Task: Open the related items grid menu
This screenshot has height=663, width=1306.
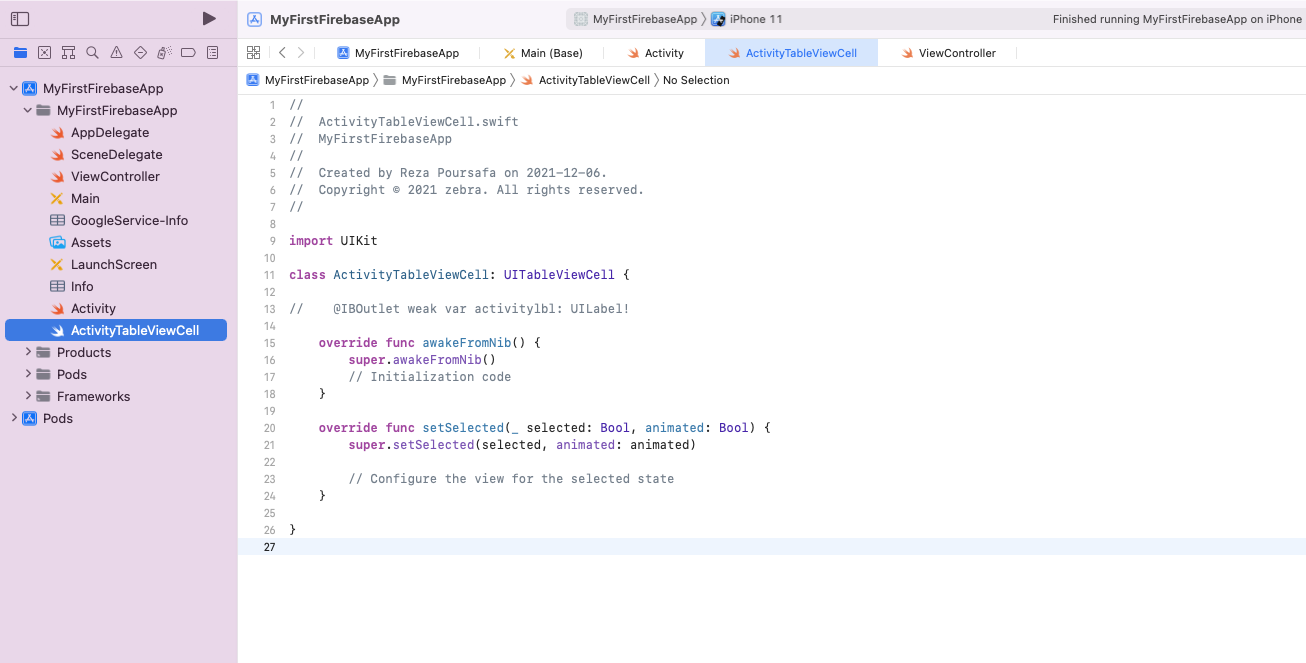Action: (253, 53)
